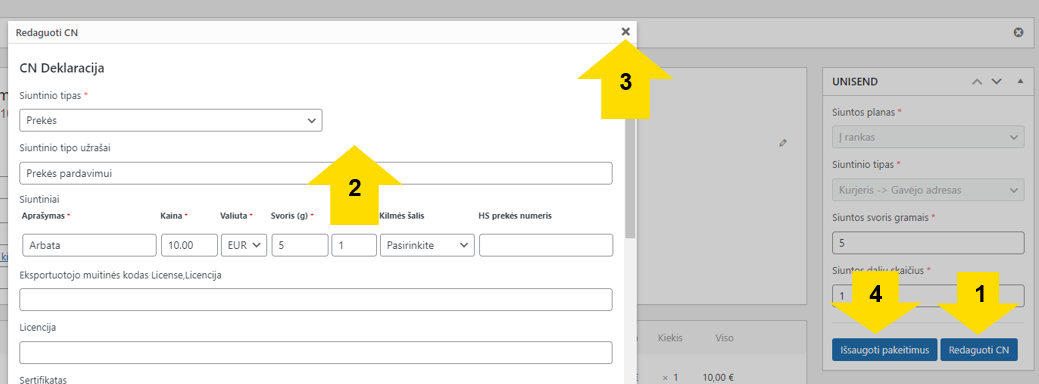
Task: Expand the Kilmės šalis Pasirinkite dropdown
Action: click(427, 245)
